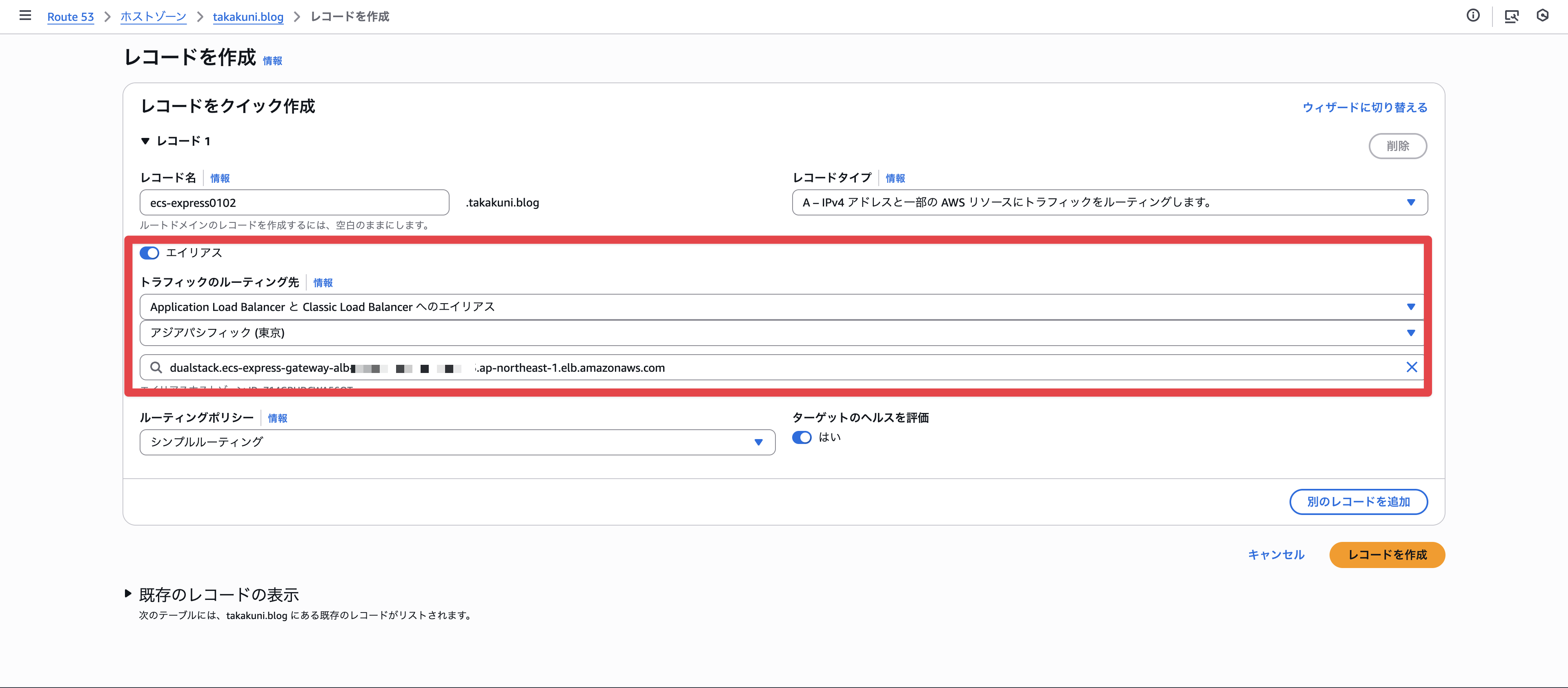Open the シンプルルーティング policy dropdown
Screen dimensions: 1568x688
[x=457, y=442]
